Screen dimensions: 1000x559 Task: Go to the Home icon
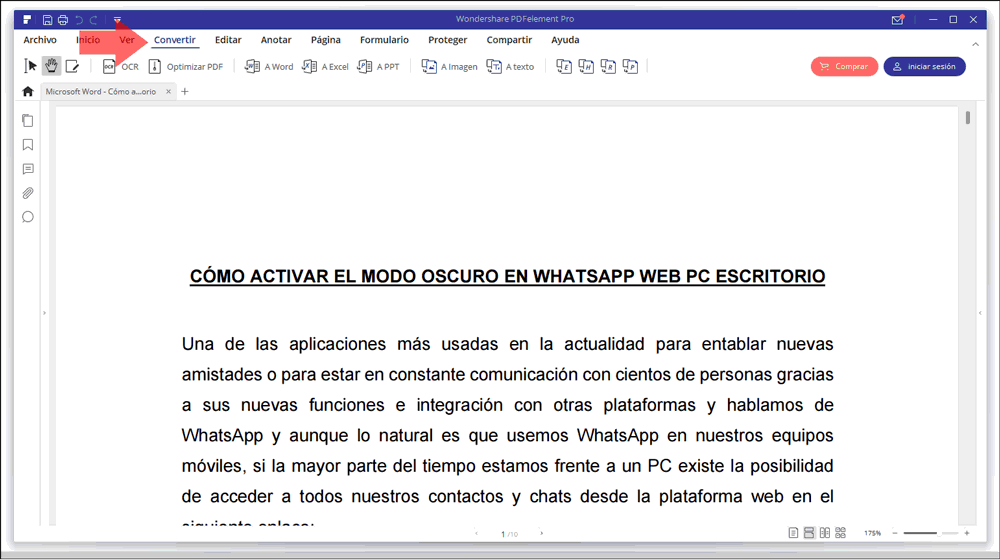click(27, 92)
